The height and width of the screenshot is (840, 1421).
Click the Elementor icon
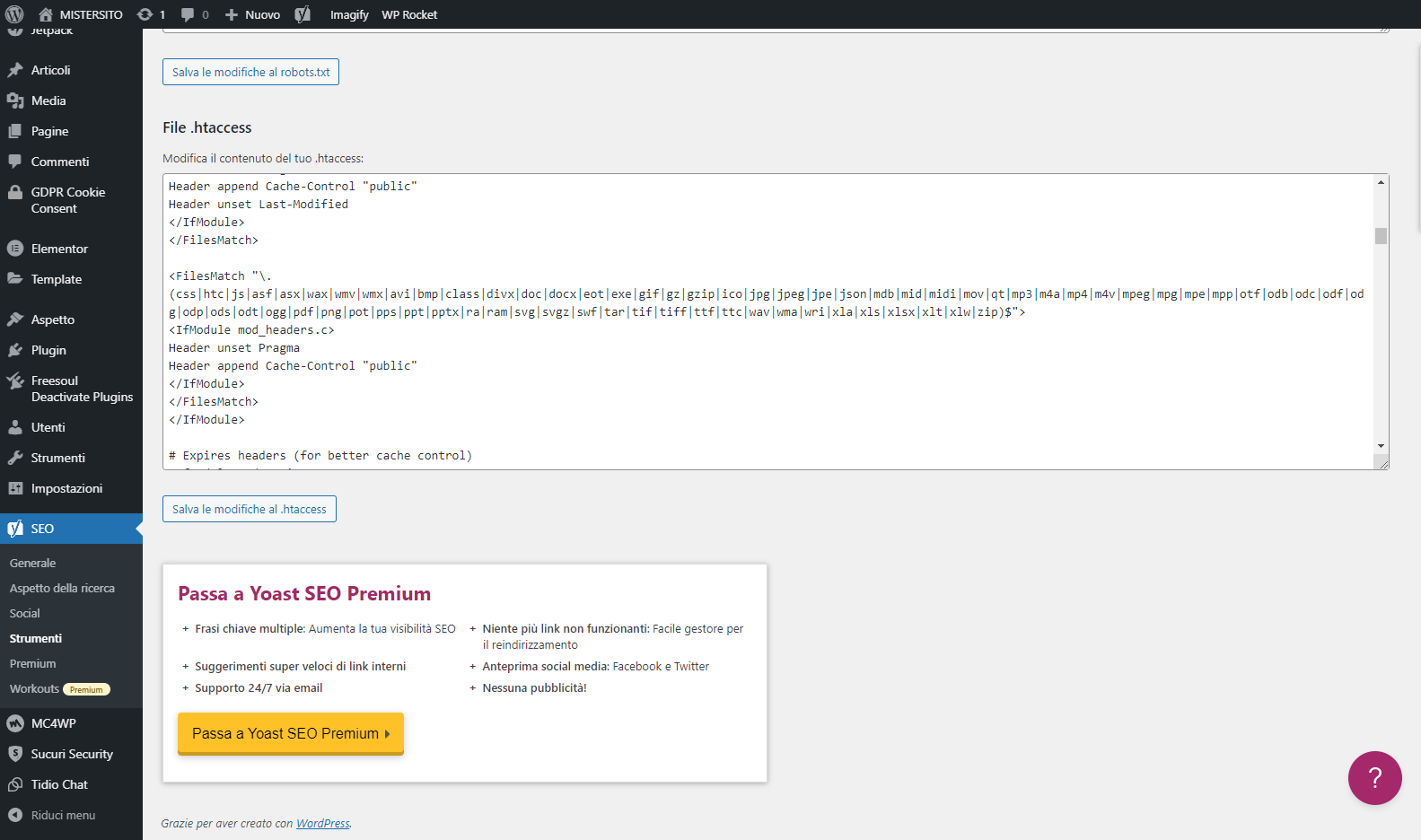click(x=15, y=249)
